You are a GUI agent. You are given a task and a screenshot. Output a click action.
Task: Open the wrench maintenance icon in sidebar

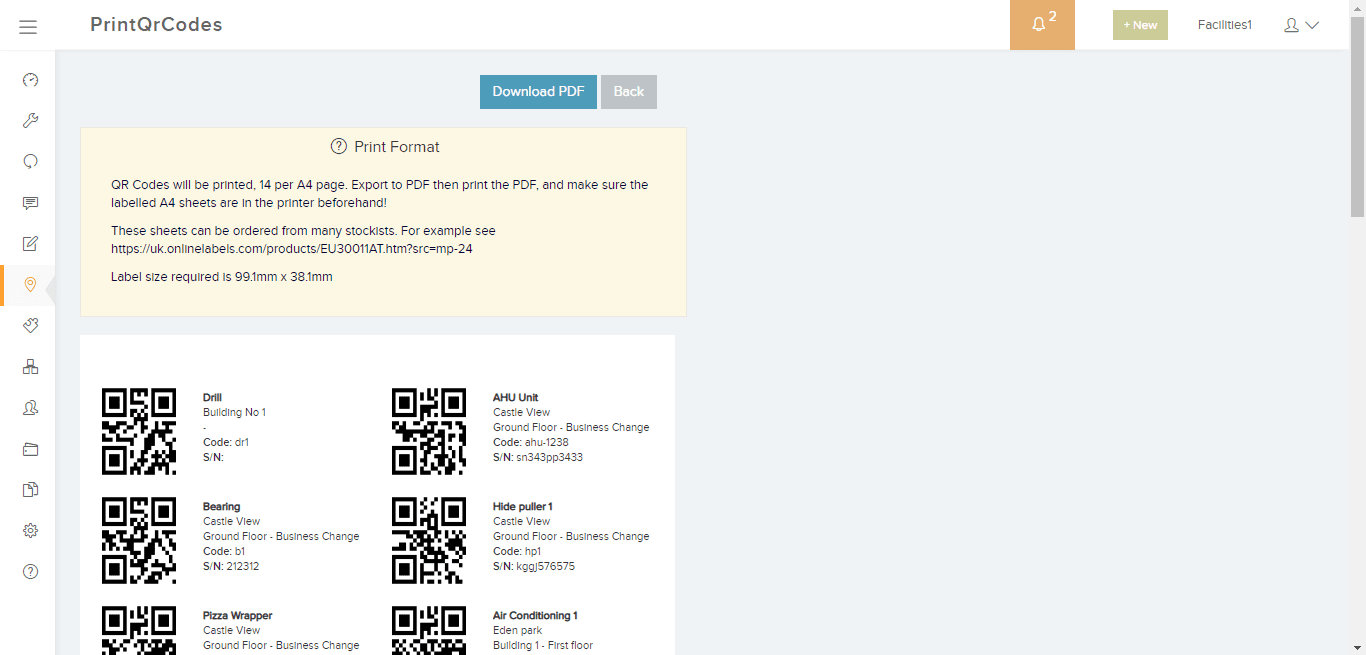pyautogui.click(x=30, y=121)
